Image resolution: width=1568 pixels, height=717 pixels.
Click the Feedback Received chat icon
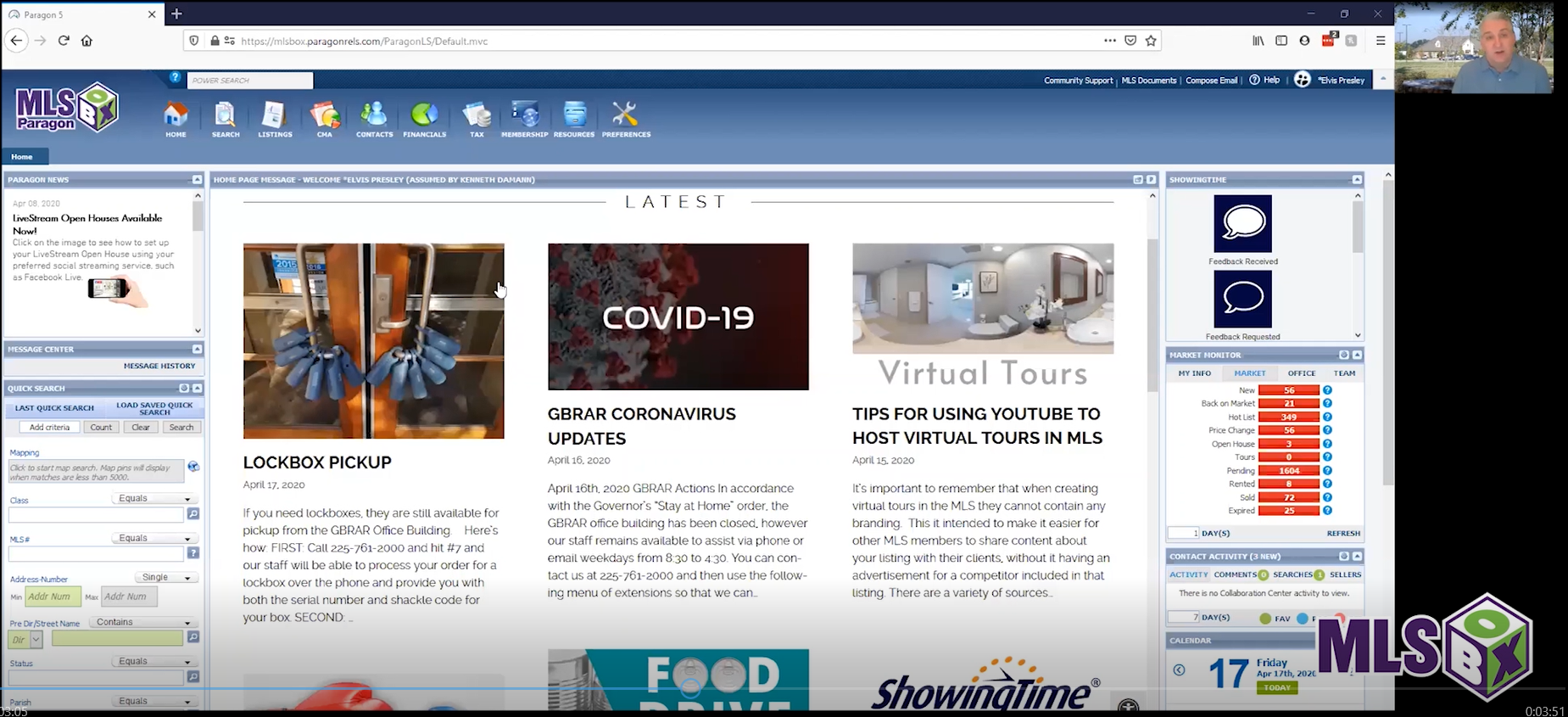point(1242,223)
